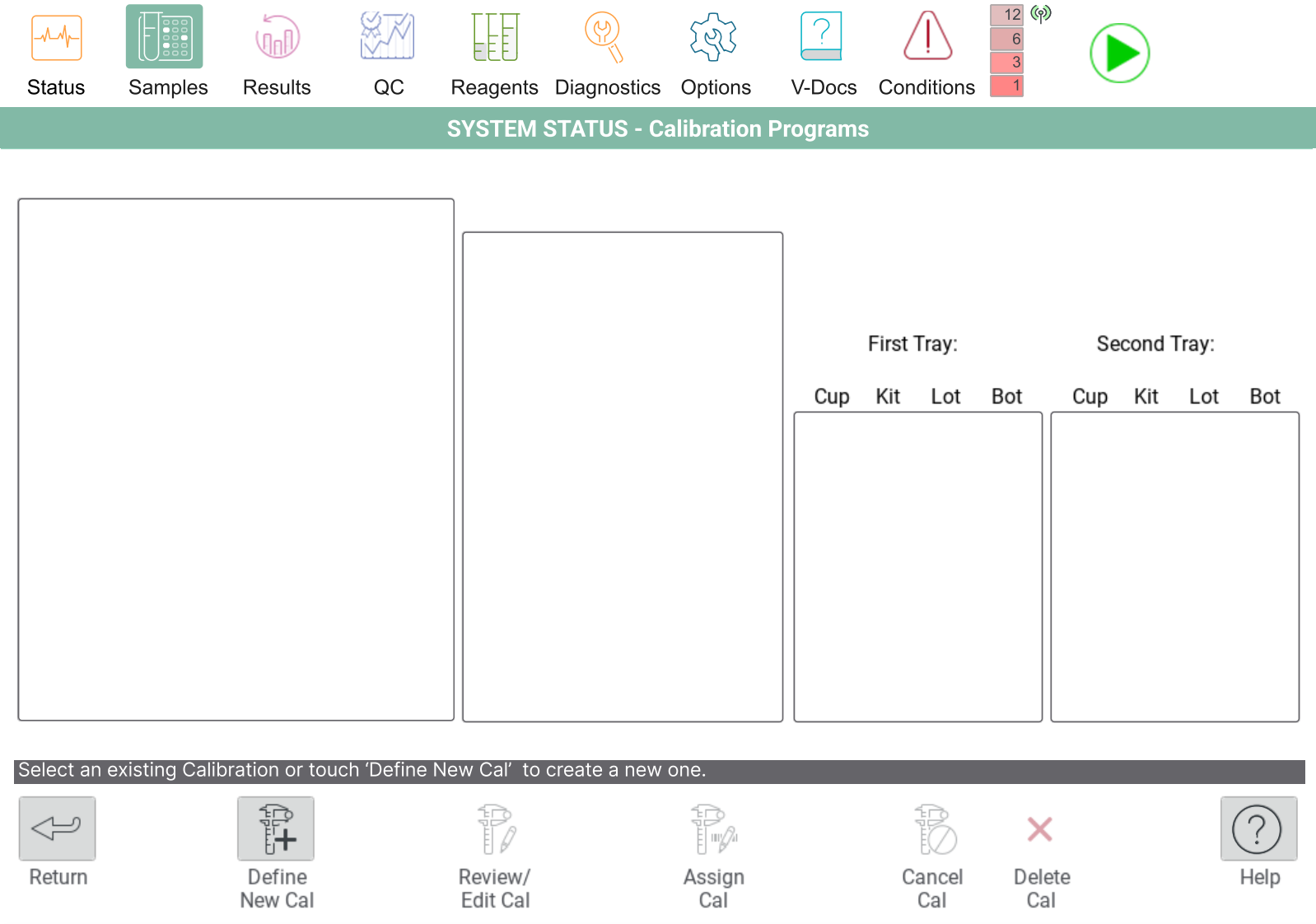Viewport: 1316px width, 924px height.
Task: Click the Help text label
Action: coord(1260,877)
